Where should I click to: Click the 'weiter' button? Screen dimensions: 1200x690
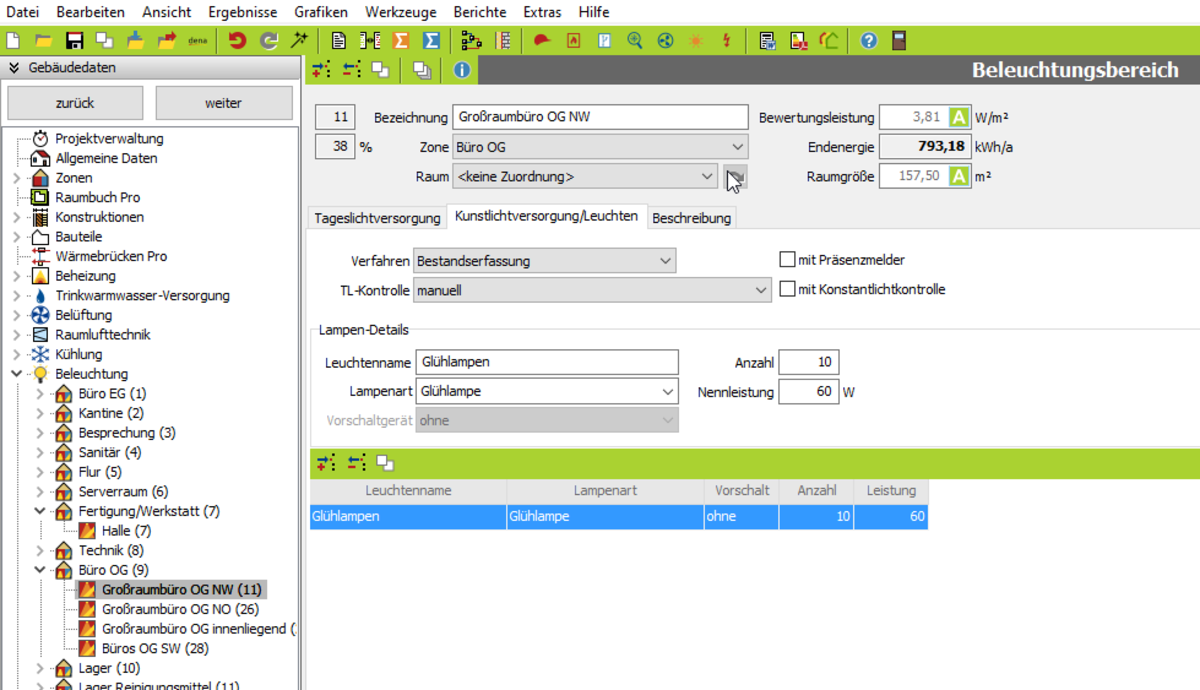click(223, 103)
